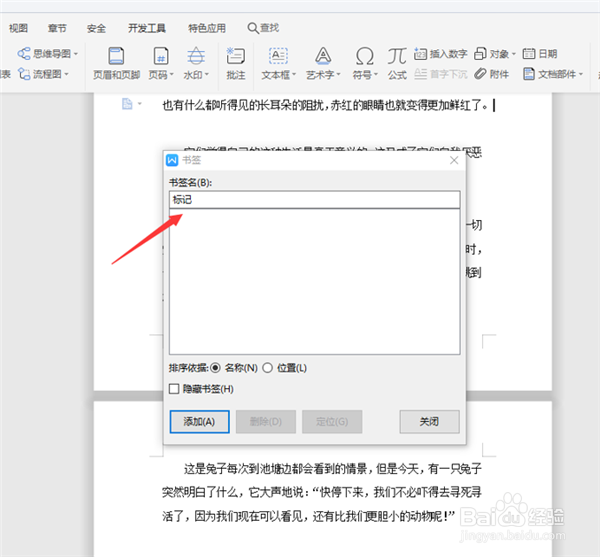Screen dimensions: 600x557
Task: Expand the 页码 dropdown arrow
Action: (x=171, y=75)
